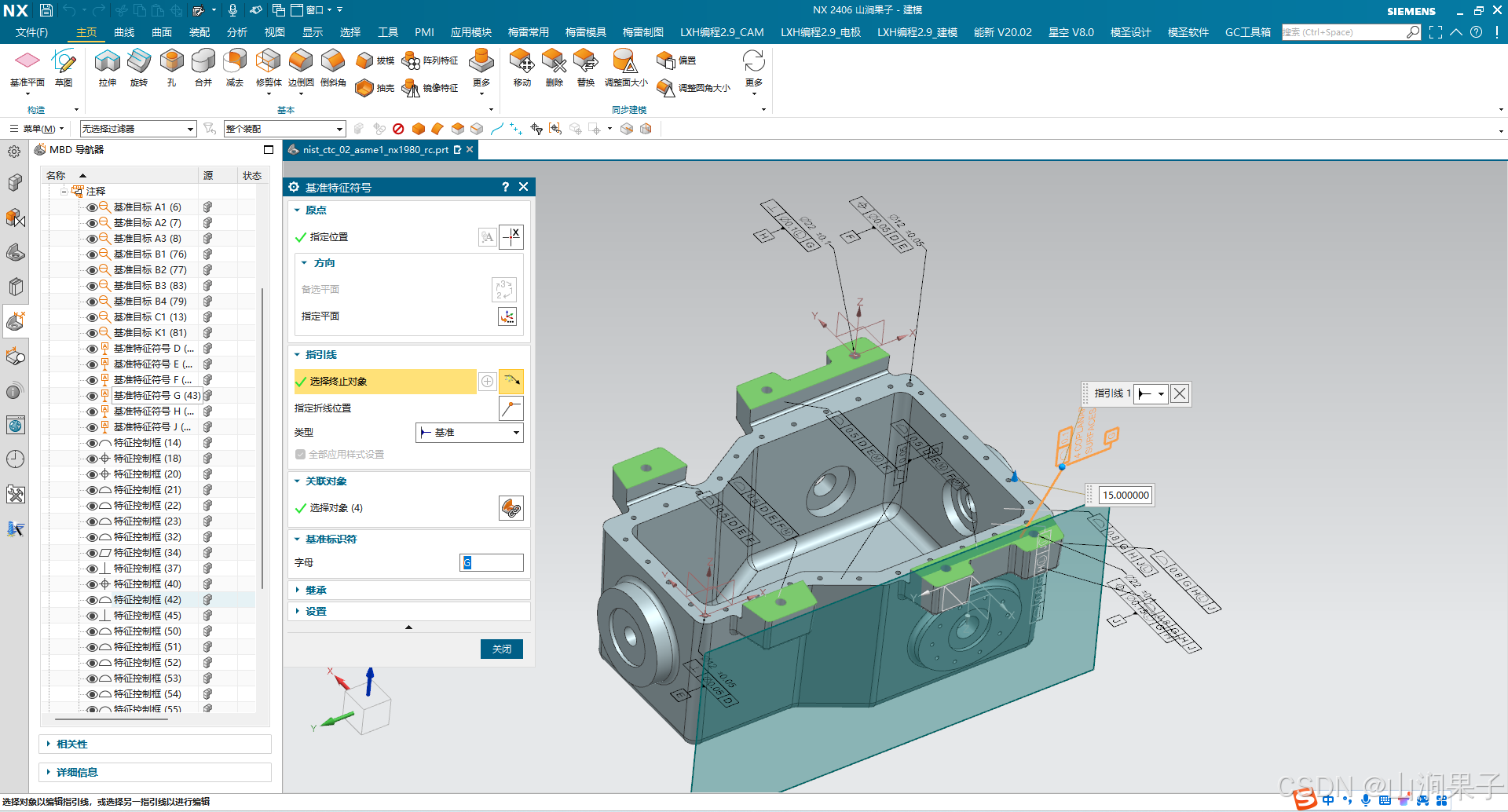Open the 无选择过滤器 selection filter dropdown
This screenshot has width=1508, height=812.
[x=138, y=129]
